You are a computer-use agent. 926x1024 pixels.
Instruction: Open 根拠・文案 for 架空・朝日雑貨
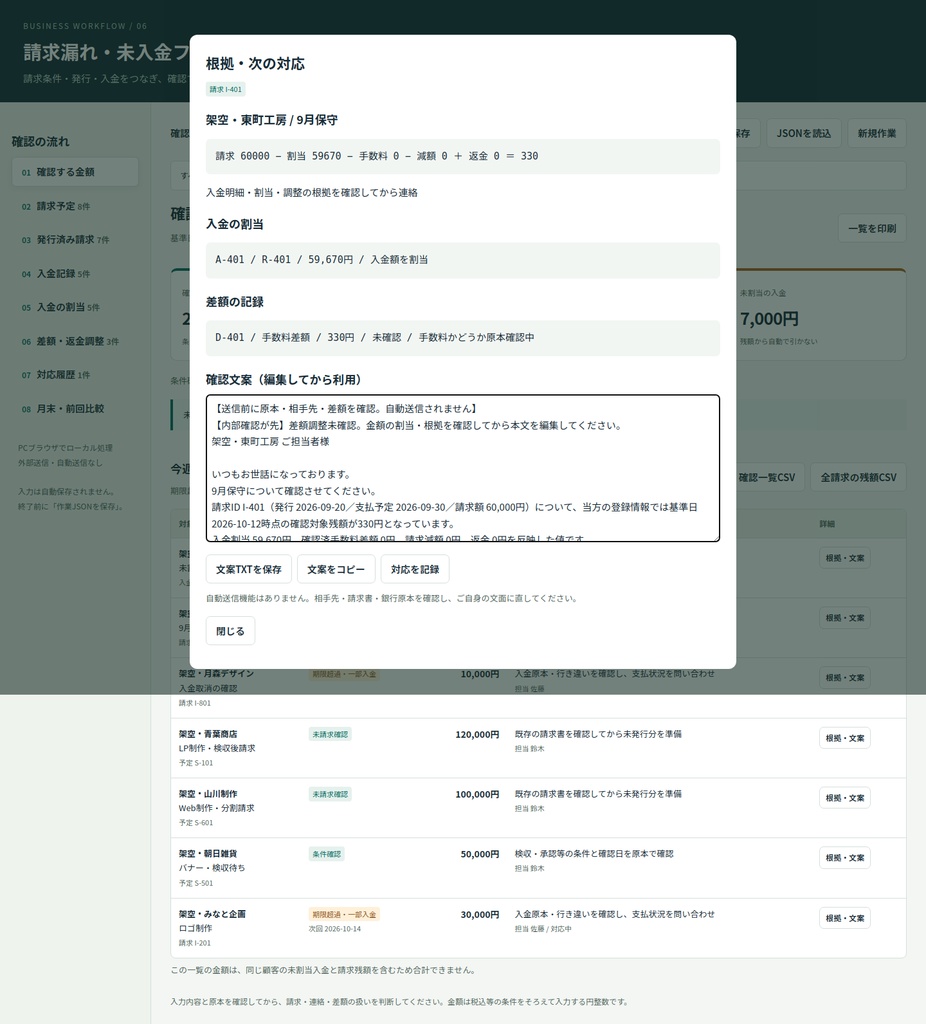point(844,858)
